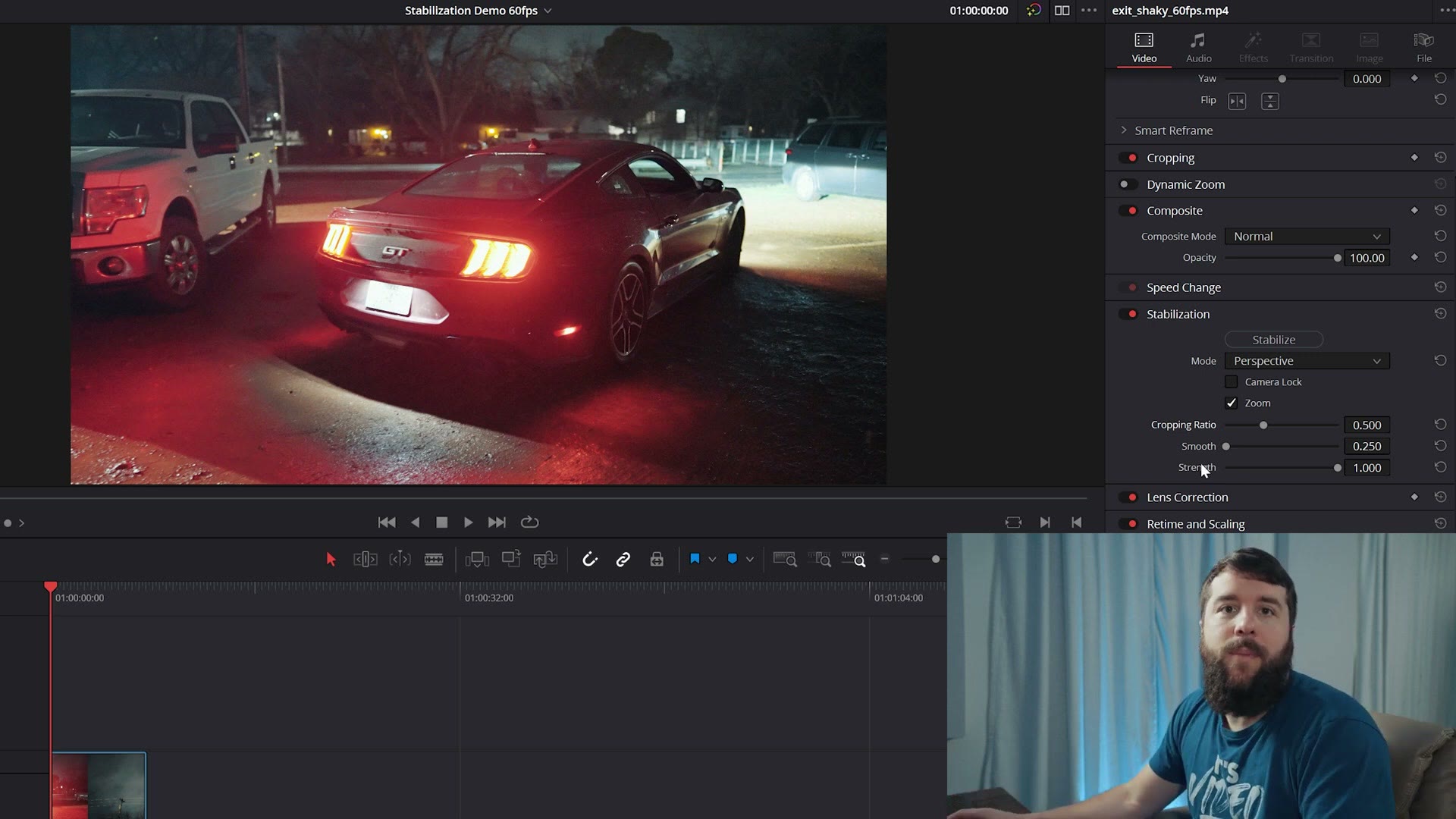Flip the clip horizontally

(x=1237, y=101)
